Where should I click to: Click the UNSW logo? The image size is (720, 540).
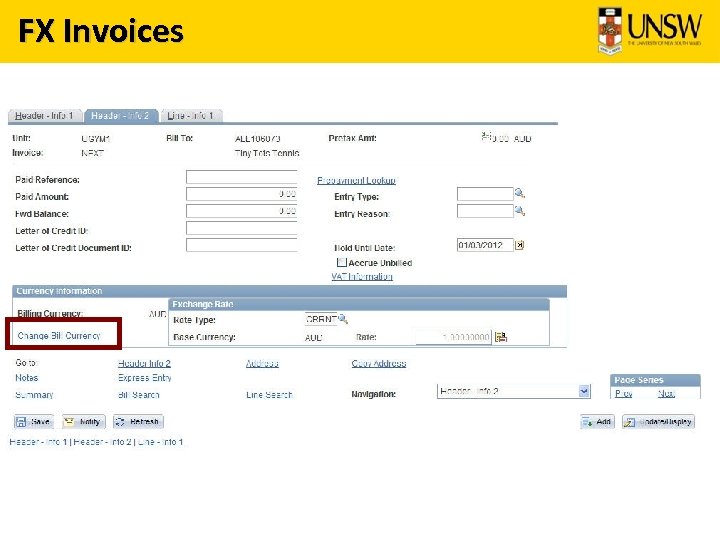[650, 30]
